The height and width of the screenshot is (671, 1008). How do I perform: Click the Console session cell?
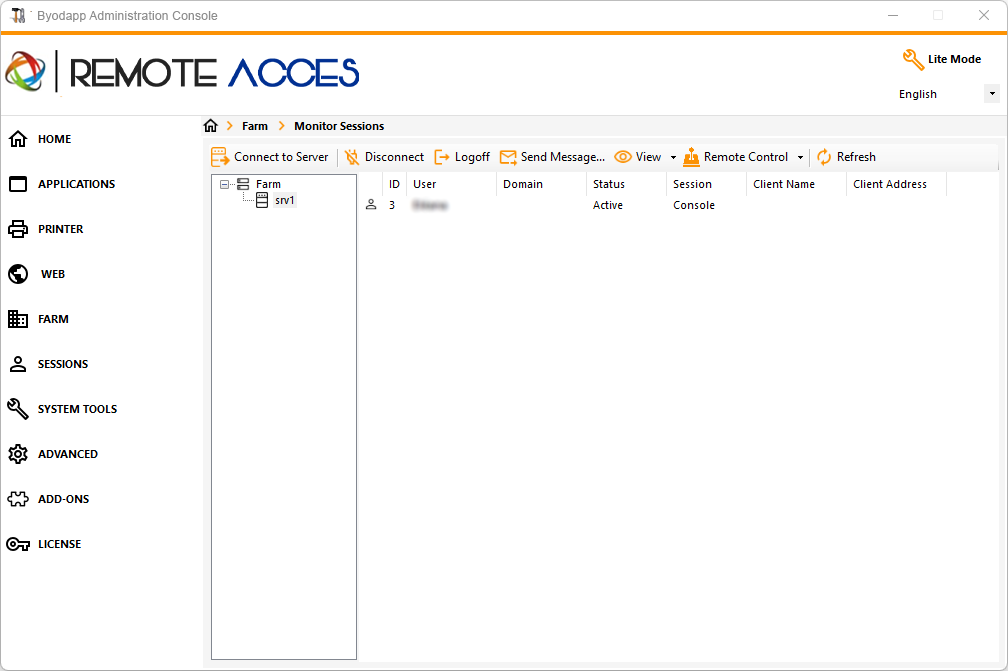(694, 205)
